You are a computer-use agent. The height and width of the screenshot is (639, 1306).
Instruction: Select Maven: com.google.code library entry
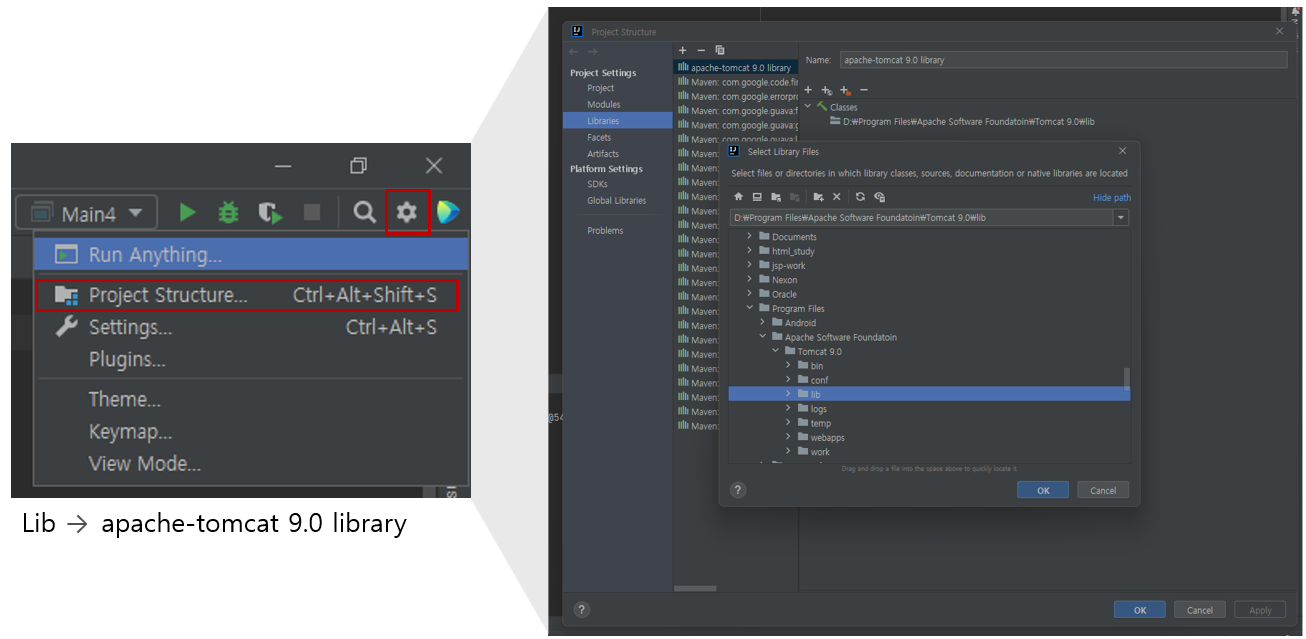pos(736,81)
